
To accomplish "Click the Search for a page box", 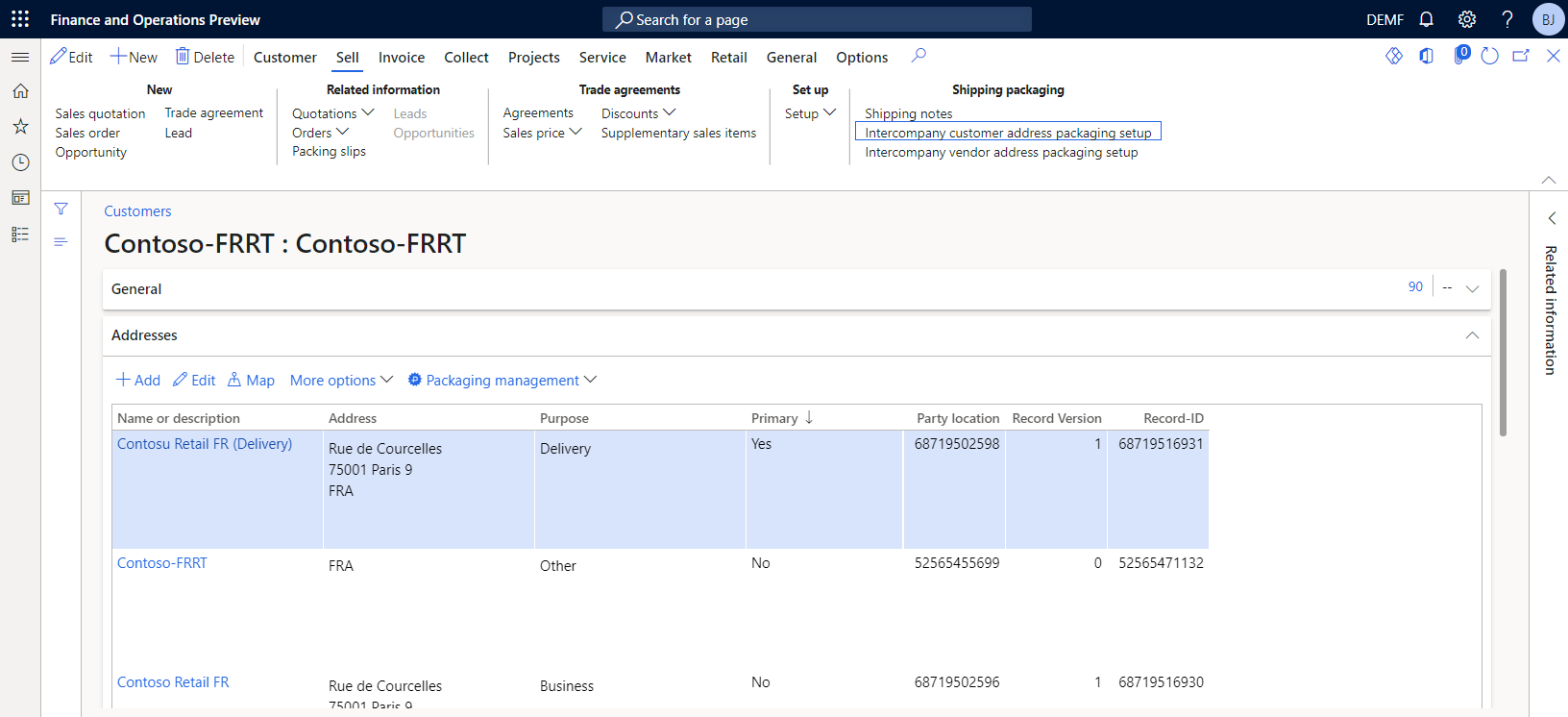I will (817, 19).
